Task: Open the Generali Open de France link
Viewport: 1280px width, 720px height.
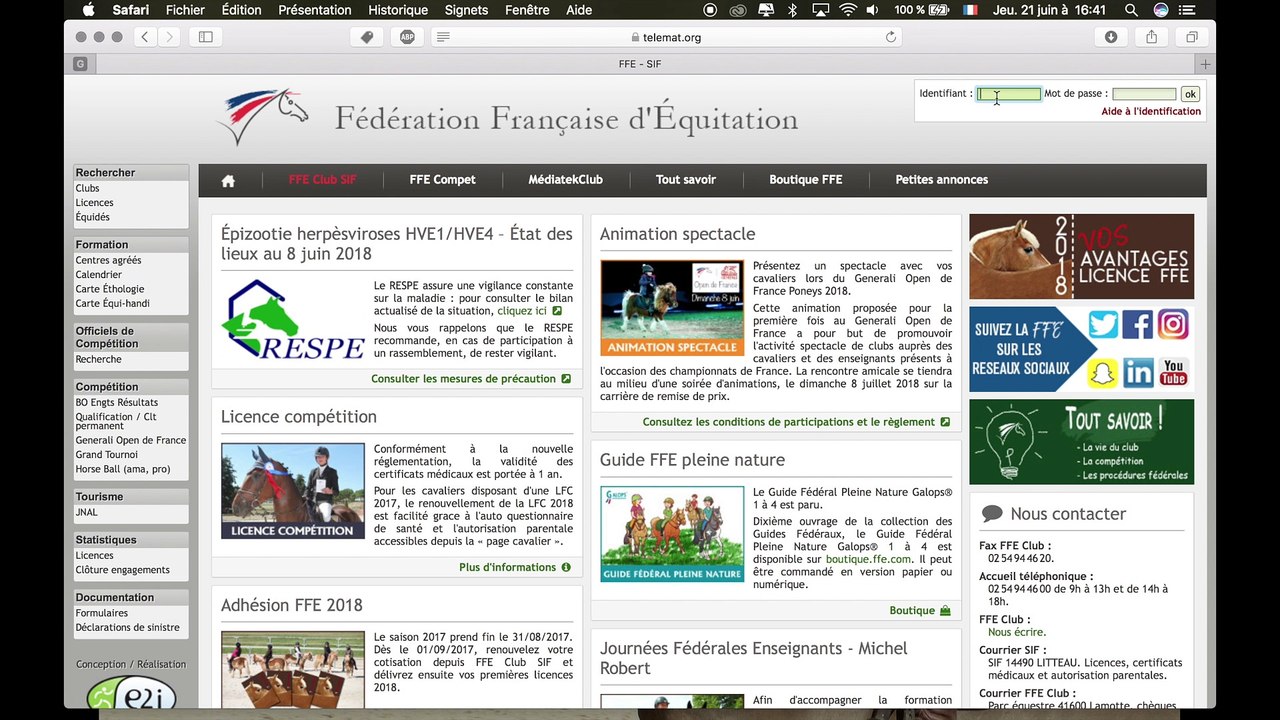Action: tap(131, 440)
